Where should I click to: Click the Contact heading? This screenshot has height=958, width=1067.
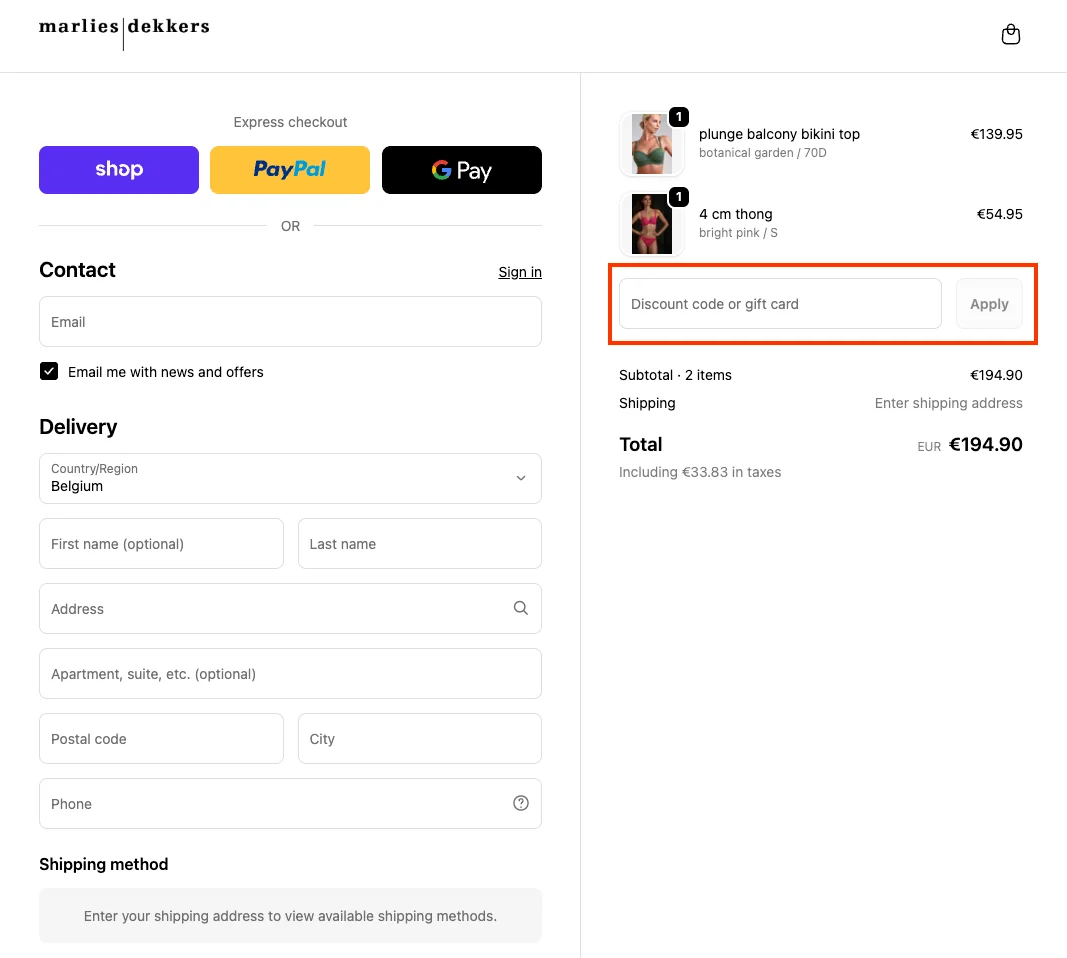pyautogui.click(x=78, y=270)
